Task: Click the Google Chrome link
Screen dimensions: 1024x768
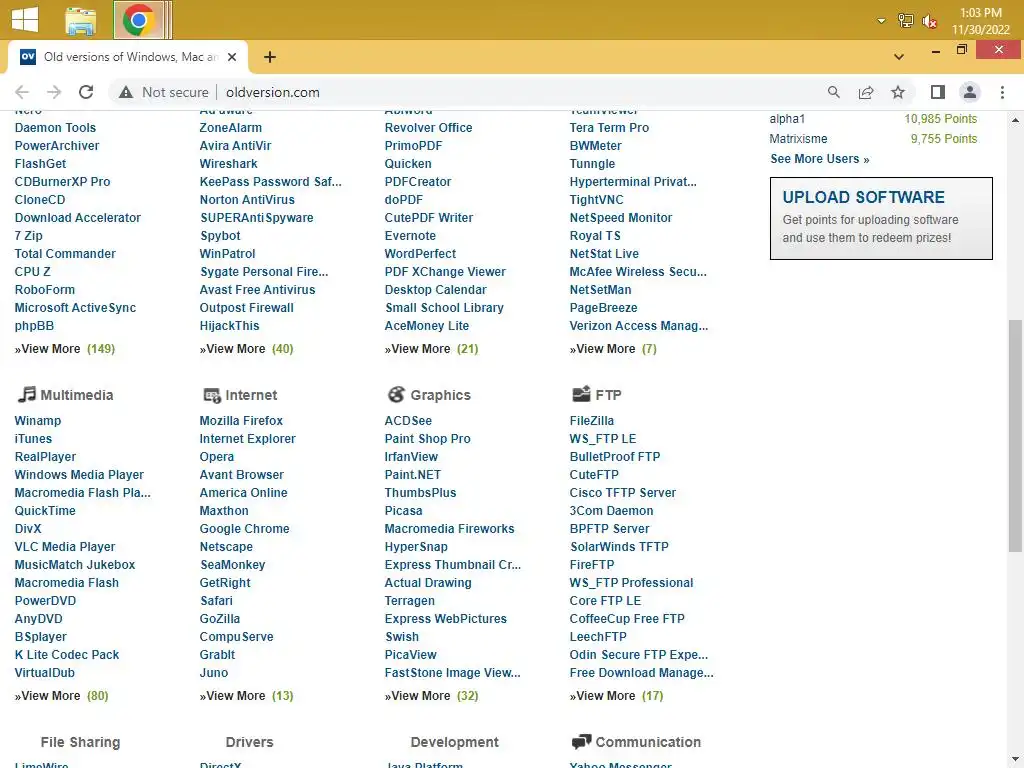Action: 244,528
